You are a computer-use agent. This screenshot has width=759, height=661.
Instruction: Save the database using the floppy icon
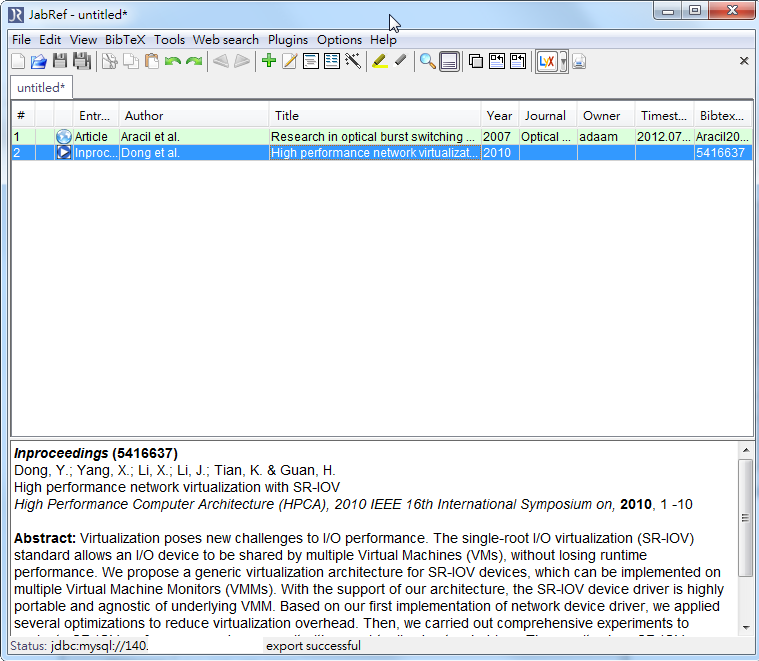(x=60, y=61)
